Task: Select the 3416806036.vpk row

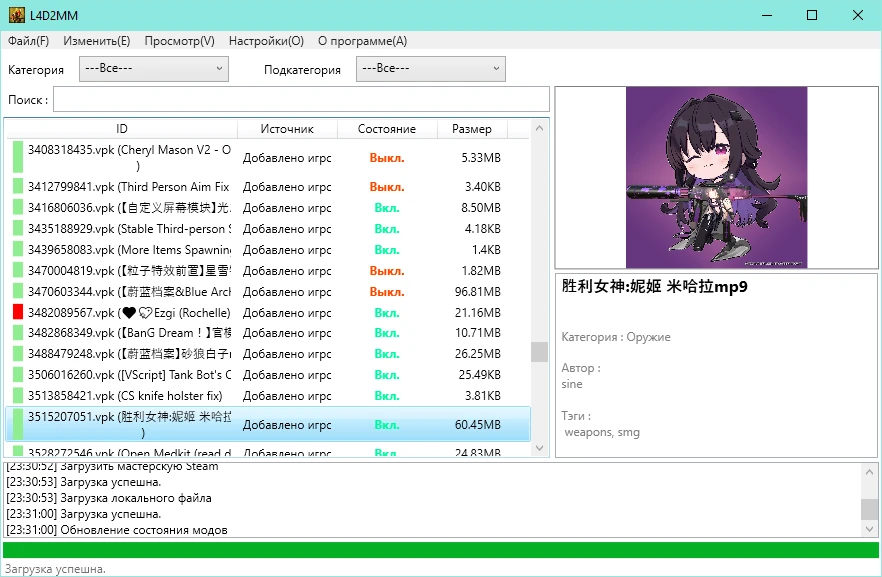Action: 268,208
